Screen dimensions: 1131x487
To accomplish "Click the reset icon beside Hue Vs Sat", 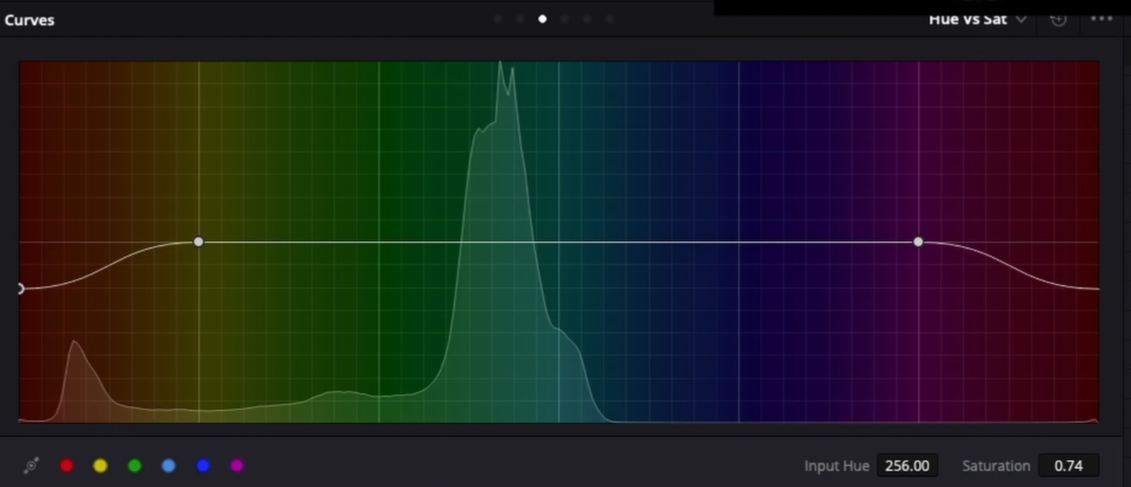I will (x=1058, y=19).
